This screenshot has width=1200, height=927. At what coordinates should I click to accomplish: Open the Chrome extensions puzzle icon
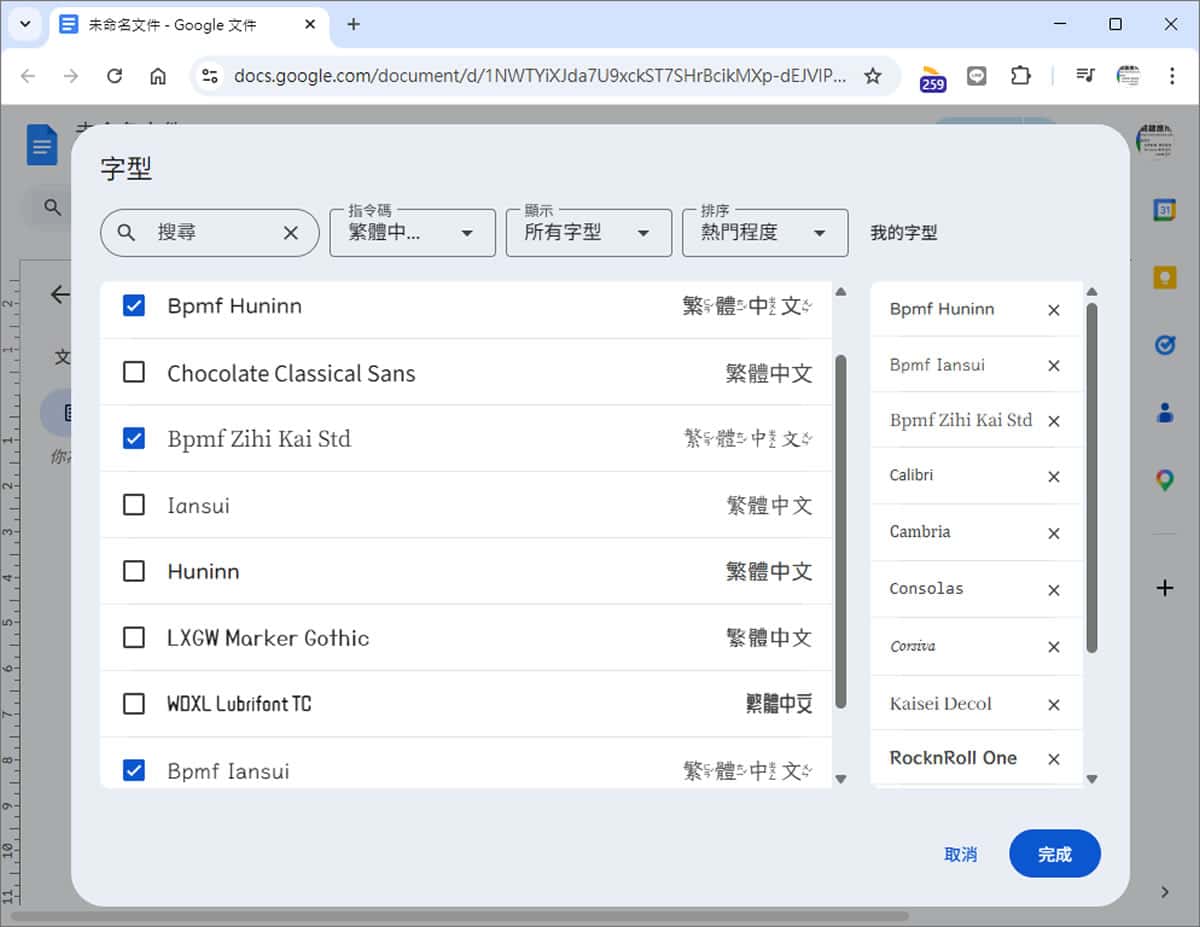tap(1020, 75)
